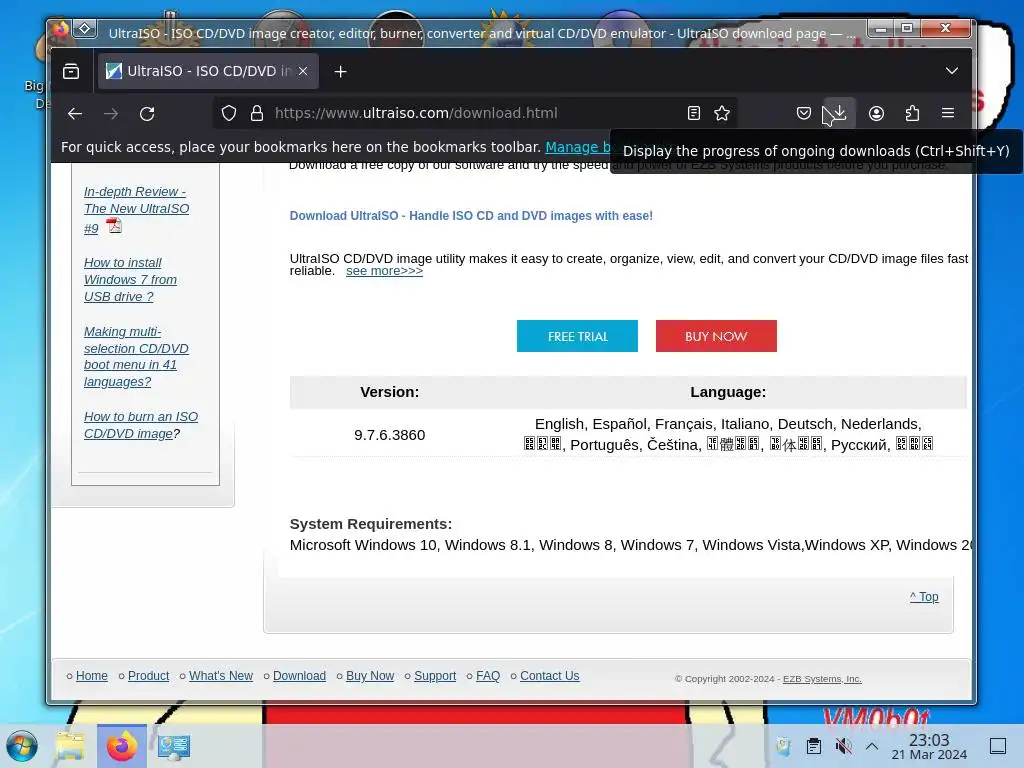Open Product in the footer navigation
The width and height of the screenshot is (1024, 768).
pos(148,676)
